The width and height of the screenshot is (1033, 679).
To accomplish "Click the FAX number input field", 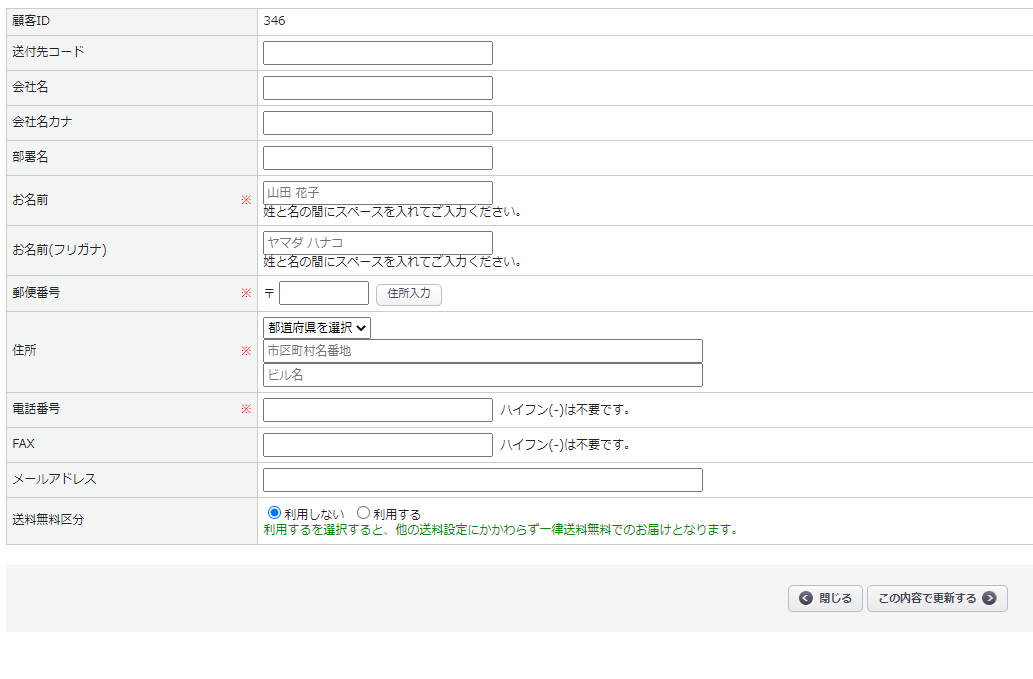I will pos(378,445).
